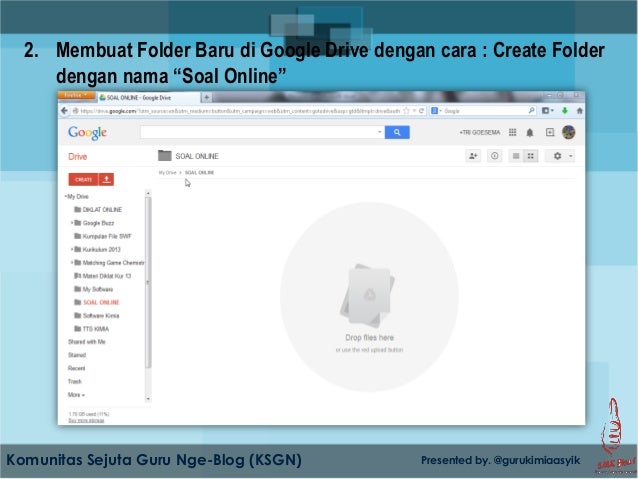The image size is (638, 479).
Task: Click the browser Google search box
Action: coord(483,111)
